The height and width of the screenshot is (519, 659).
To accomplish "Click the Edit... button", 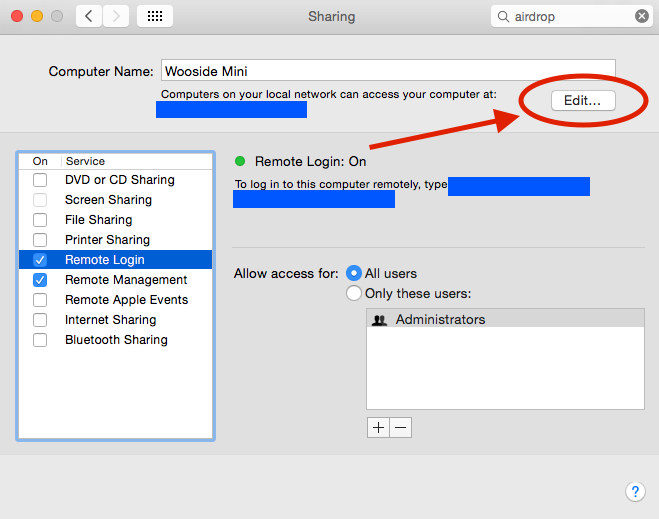I will pos(583,100).
